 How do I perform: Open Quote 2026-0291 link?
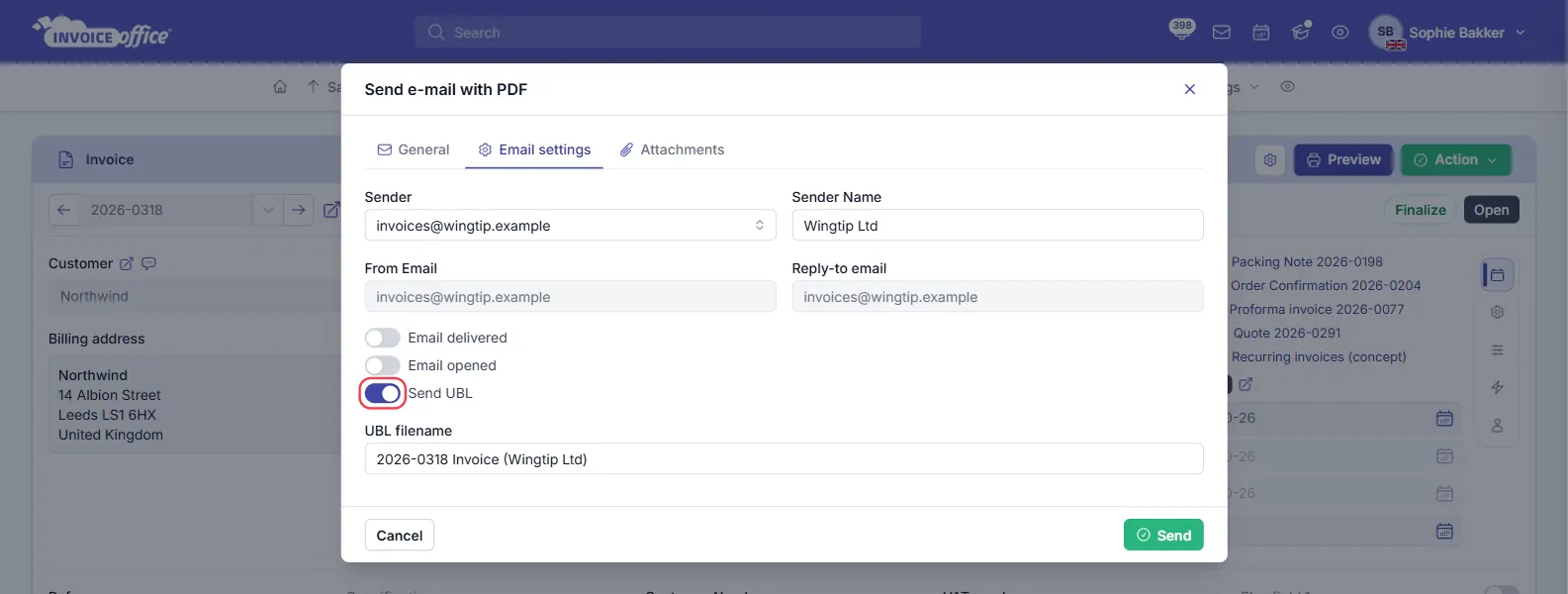click(x=1287, y=333)
